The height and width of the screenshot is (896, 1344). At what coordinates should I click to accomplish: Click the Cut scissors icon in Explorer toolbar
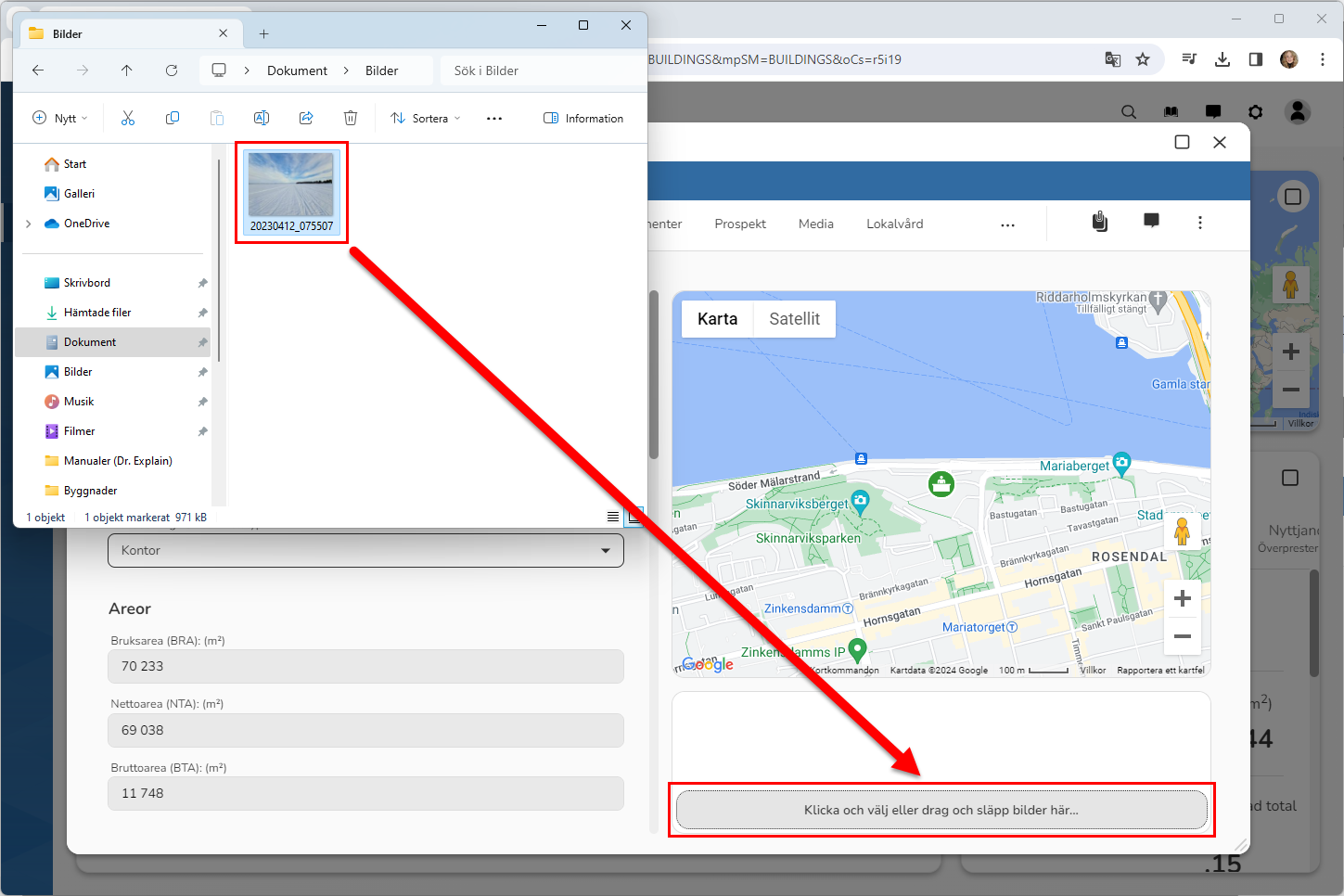click(x=128, y=118)
